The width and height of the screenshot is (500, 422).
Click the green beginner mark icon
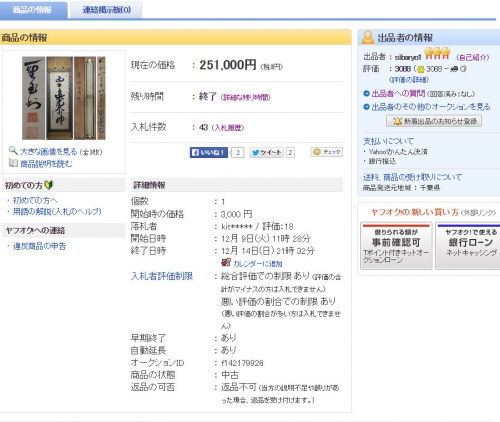click(49, 185)
